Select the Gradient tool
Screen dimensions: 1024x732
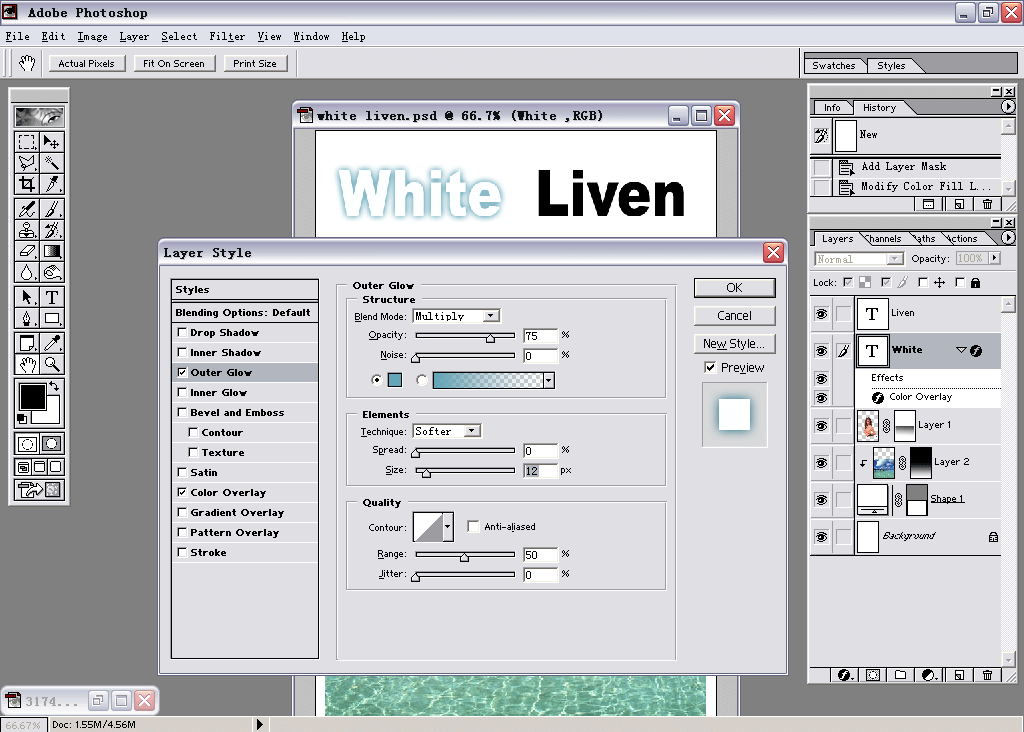52,251
